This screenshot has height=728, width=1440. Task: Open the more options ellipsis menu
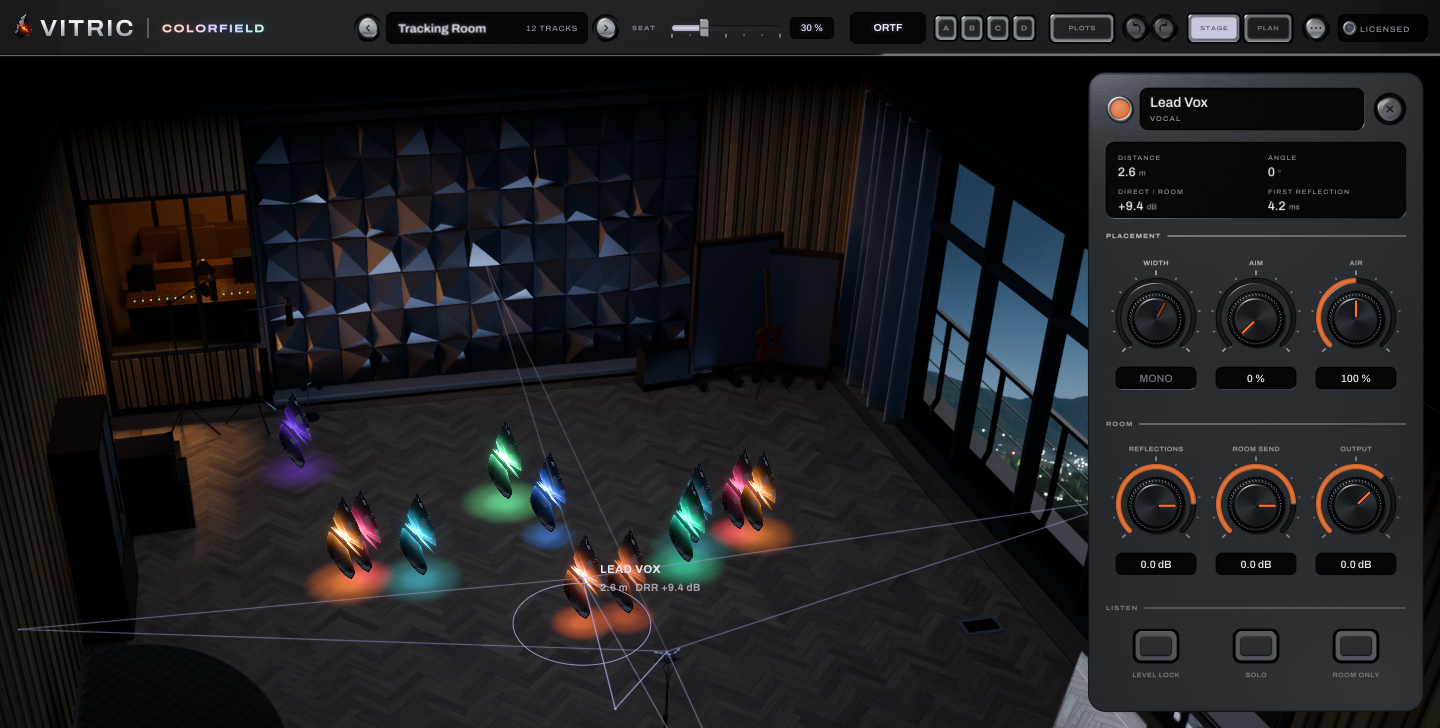pyautogui.click(x=1316, y=28)
